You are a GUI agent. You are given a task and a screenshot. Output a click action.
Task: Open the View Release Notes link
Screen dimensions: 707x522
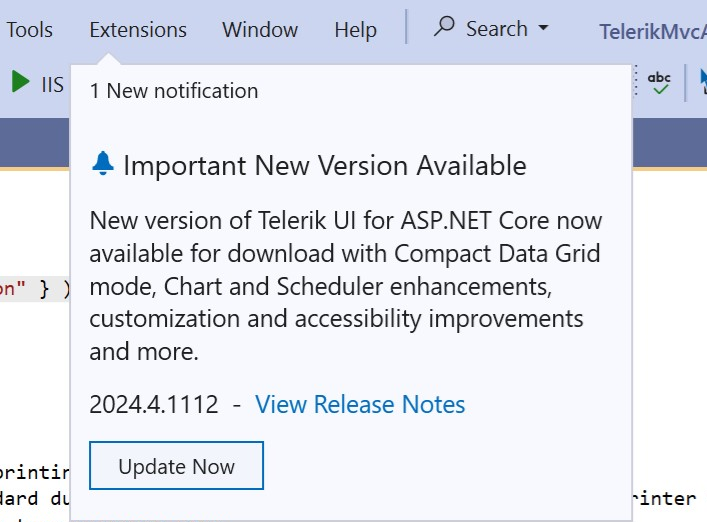click(x=360, y=405)
